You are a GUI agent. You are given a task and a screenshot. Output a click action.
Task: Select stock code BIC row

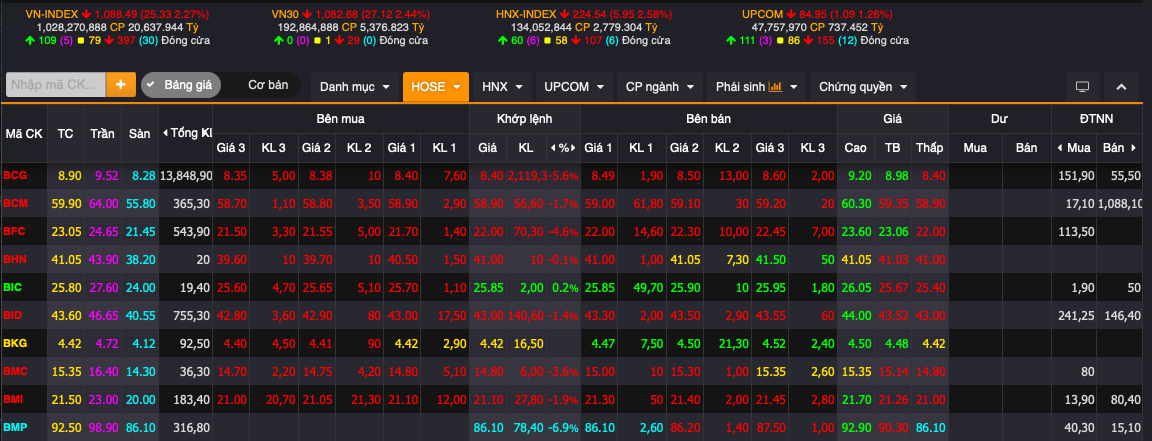pyautogui.click(x=13, y=287)
